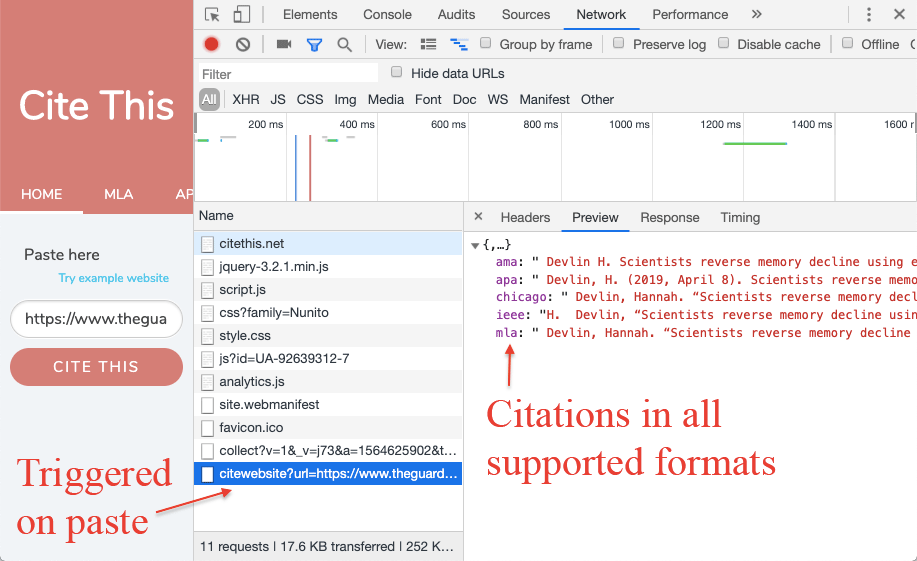Filter requests by Media
The width and height of the screenshot is (917, 561).
385,99
